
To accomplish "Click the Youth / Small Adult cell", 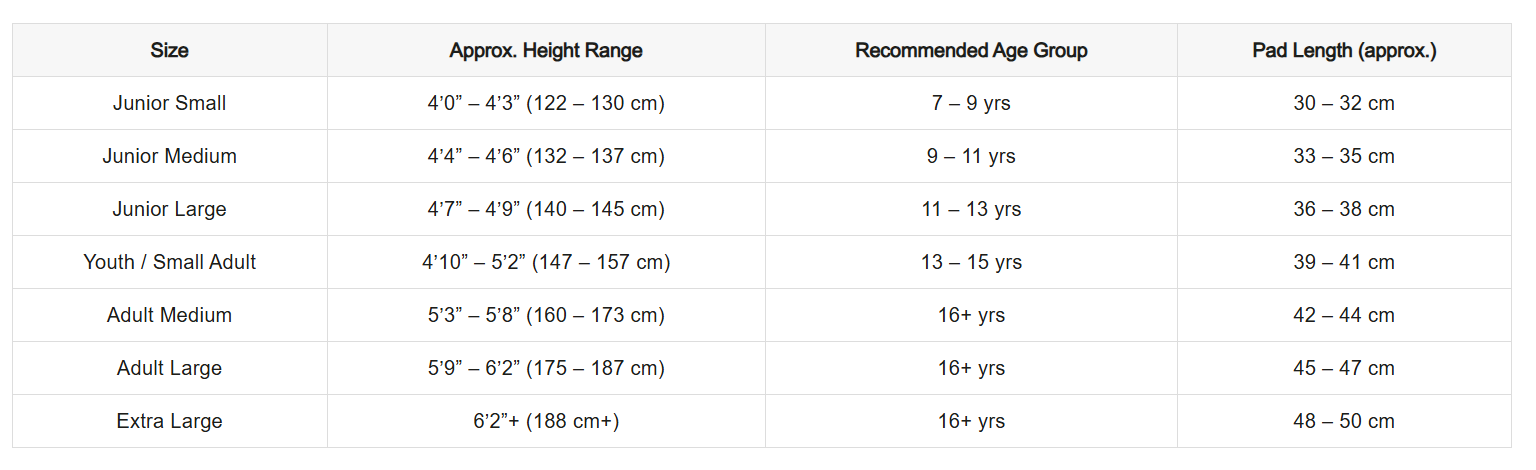I will coord(169,262).
